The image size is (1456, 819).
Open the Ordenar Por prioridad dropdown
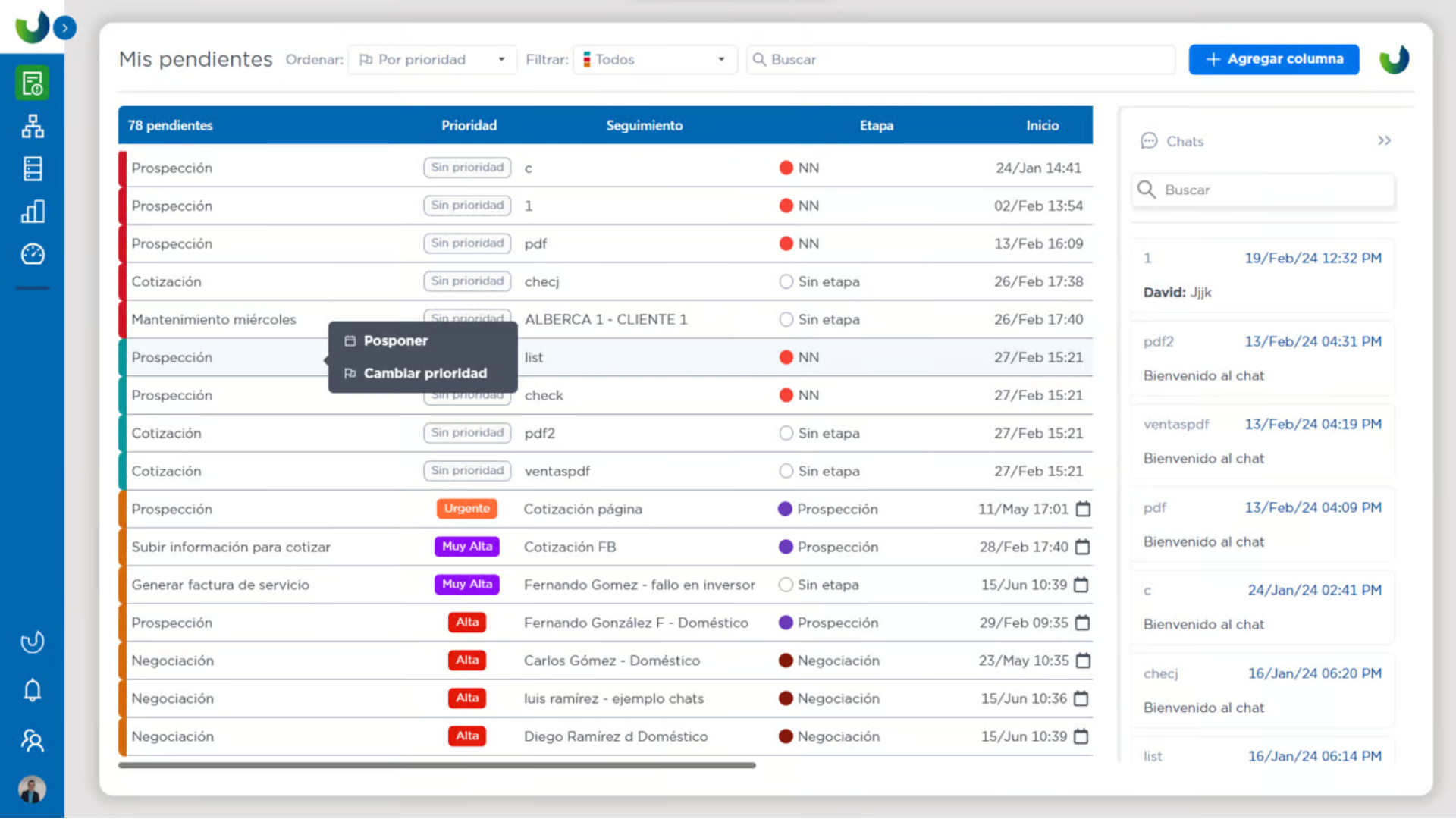[432, 59]
